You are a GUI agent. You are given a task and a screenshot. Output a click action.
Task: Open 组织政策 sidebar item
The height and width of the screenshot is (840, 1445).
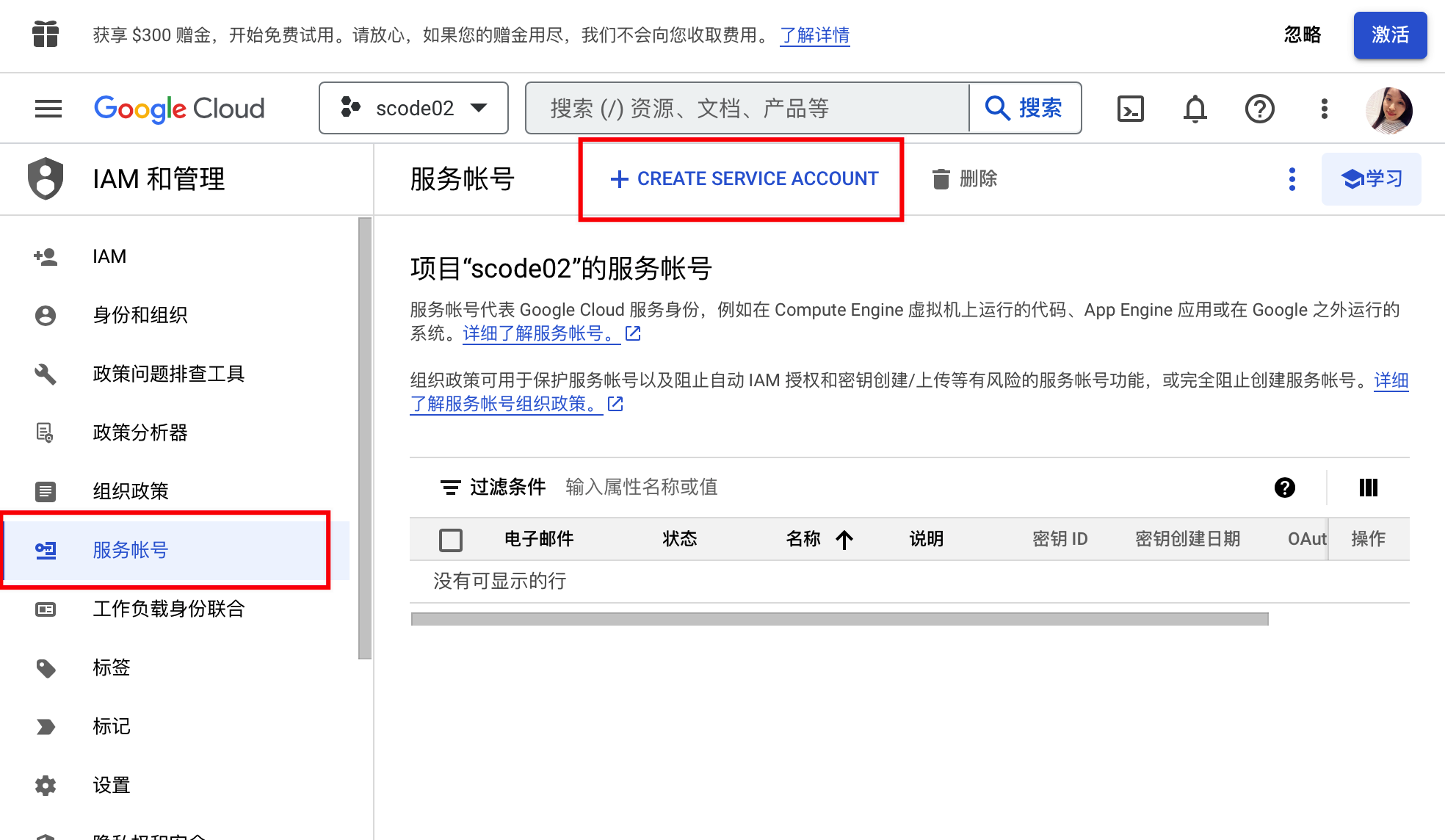[131, 491]
